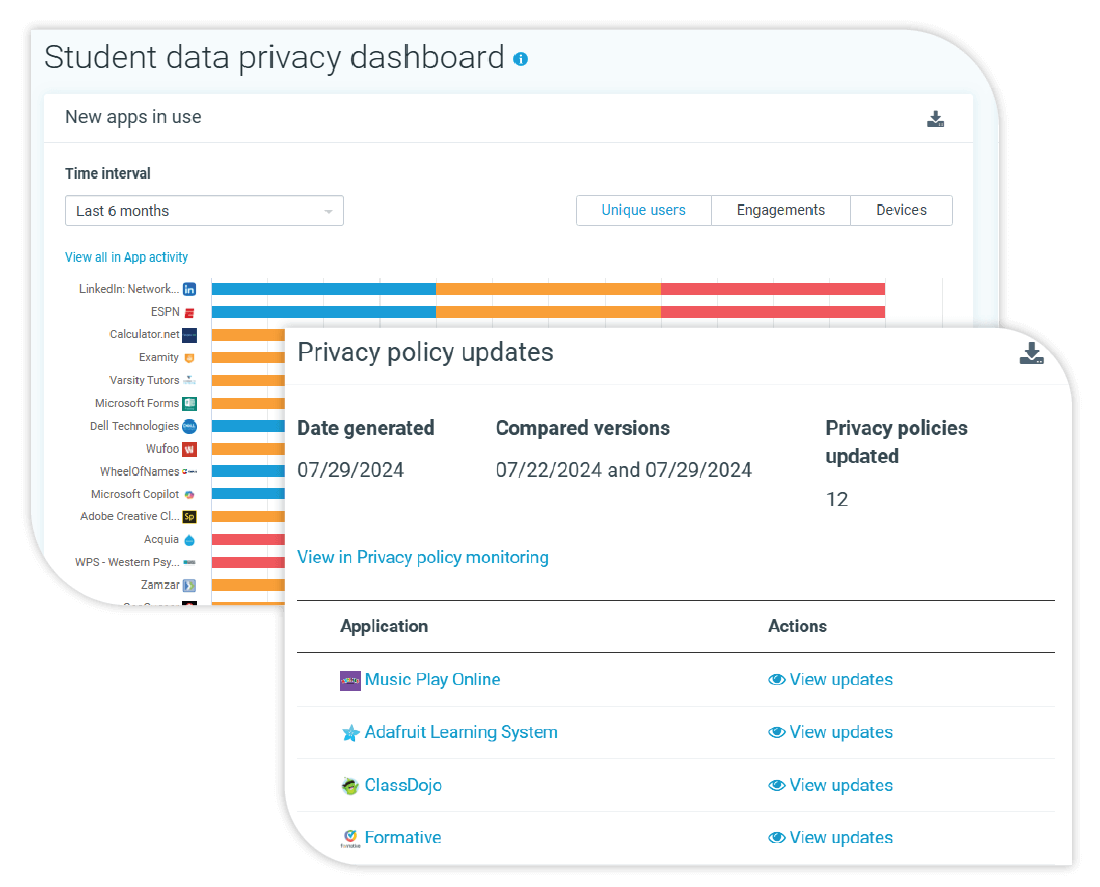Download the Privacy policy updates report
The image size is (1100, 887).
(1031, 353)
